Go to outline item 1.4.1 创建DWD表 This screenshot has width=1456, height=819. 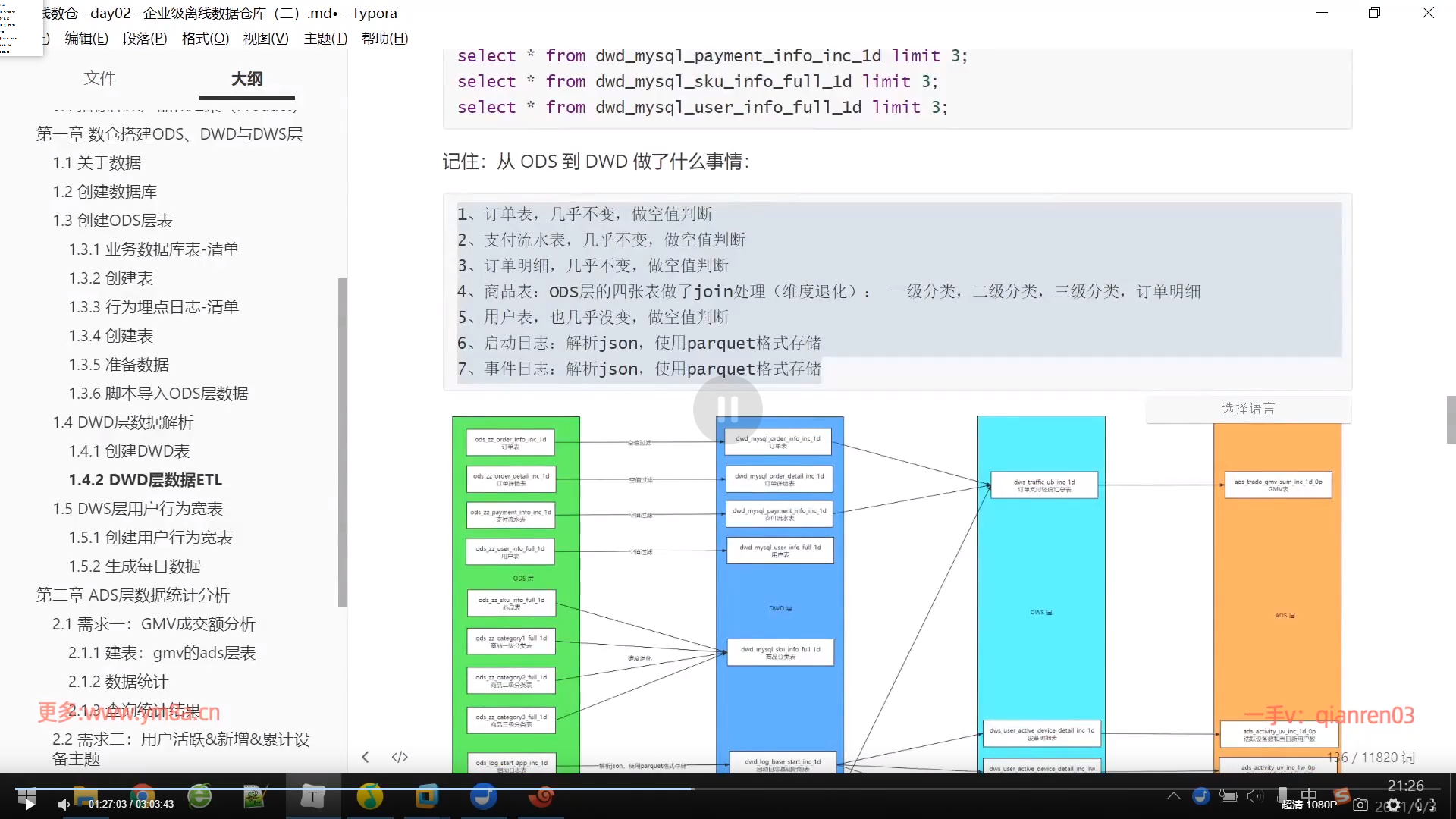pyautogui.click(x=129, y=451)
